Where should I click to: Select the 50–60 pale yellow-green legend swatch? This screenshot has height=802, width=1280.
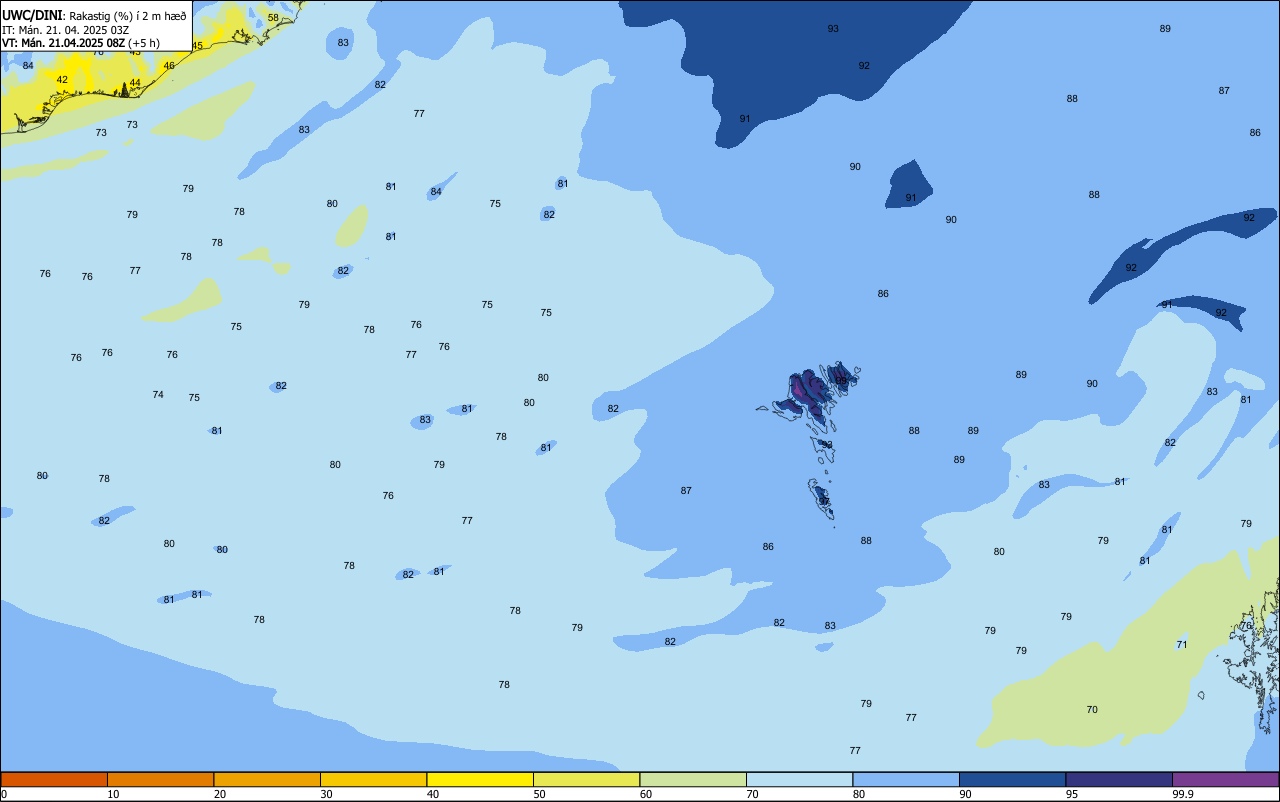pos(586,779)
